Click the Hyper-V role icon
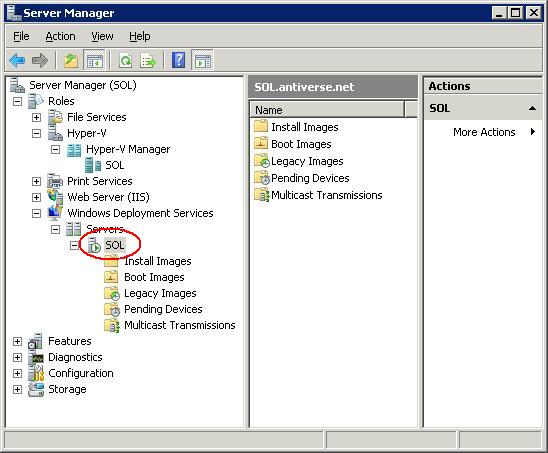Screen dimensions: 548x453 click(55, 133)
